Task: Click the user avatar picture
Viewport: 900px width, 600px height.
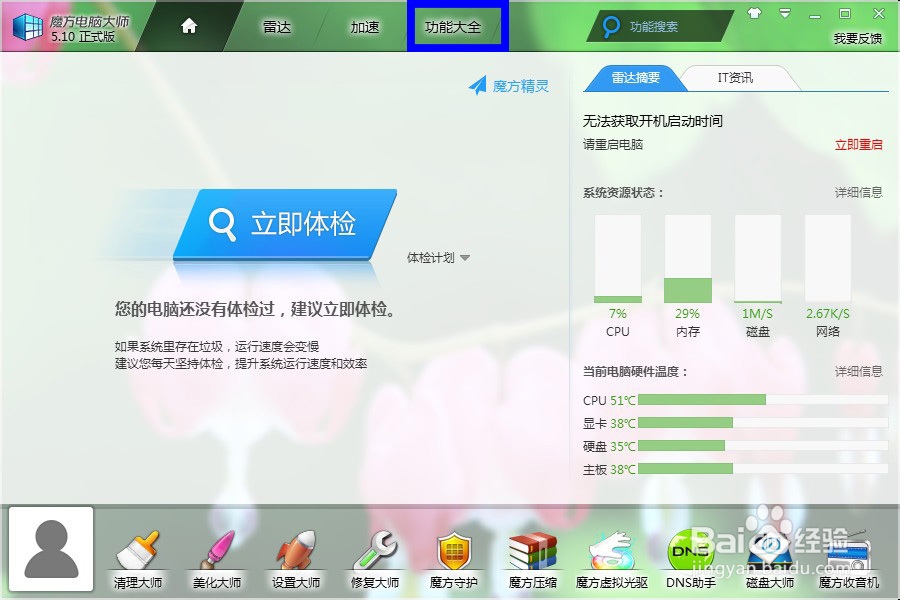Action: pyautogui.click(x=51, y=549)
